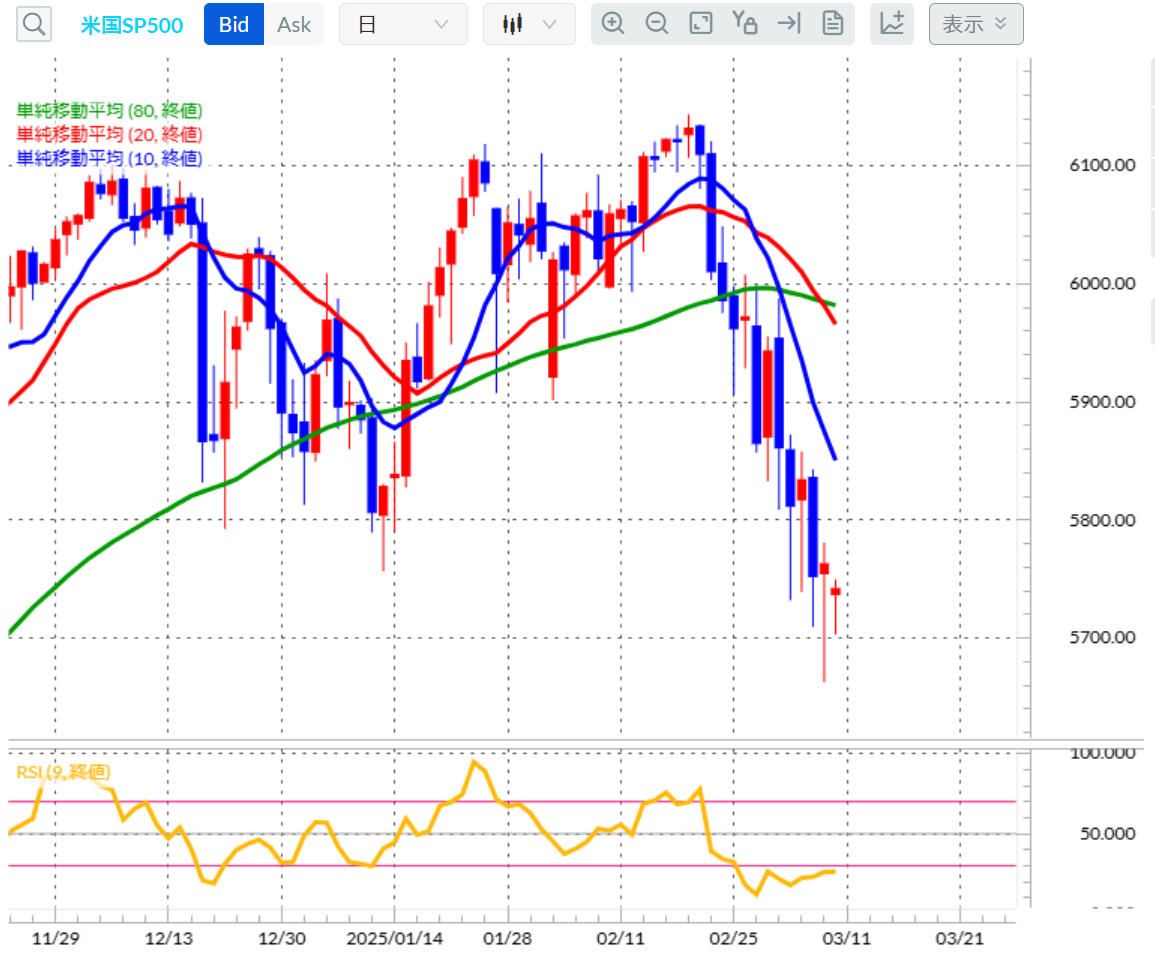Click the 03/21 date axis label

959,939
